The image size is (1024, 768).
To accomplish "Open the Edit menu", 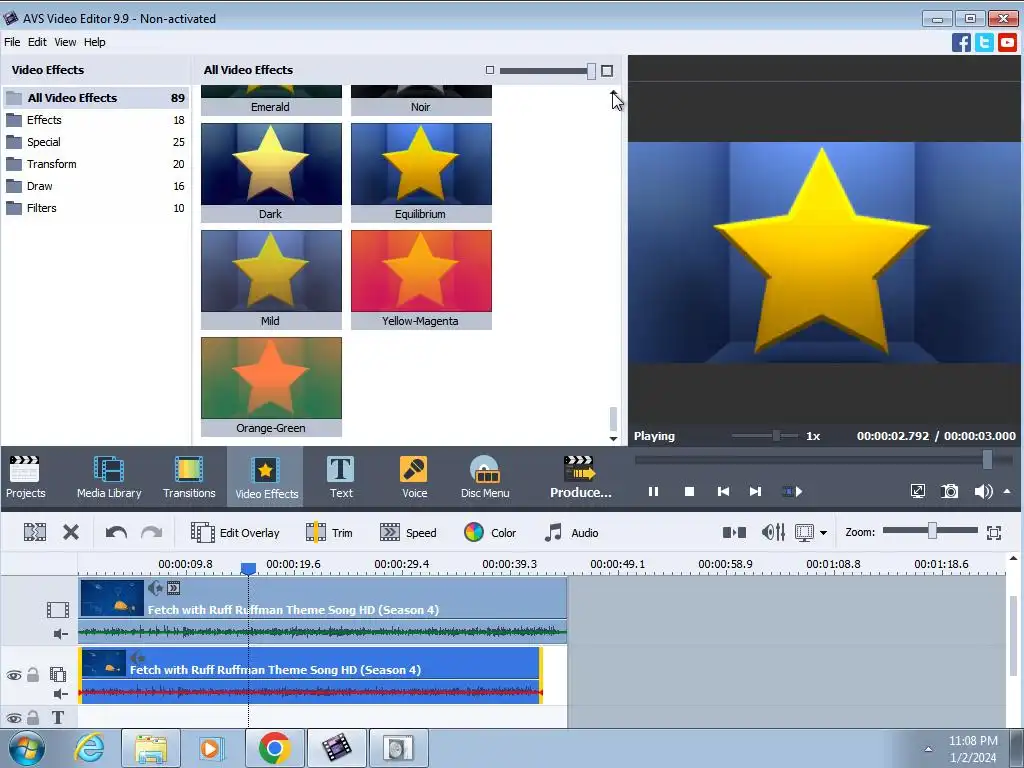I will pyautogui.click(x=37, y=42).
